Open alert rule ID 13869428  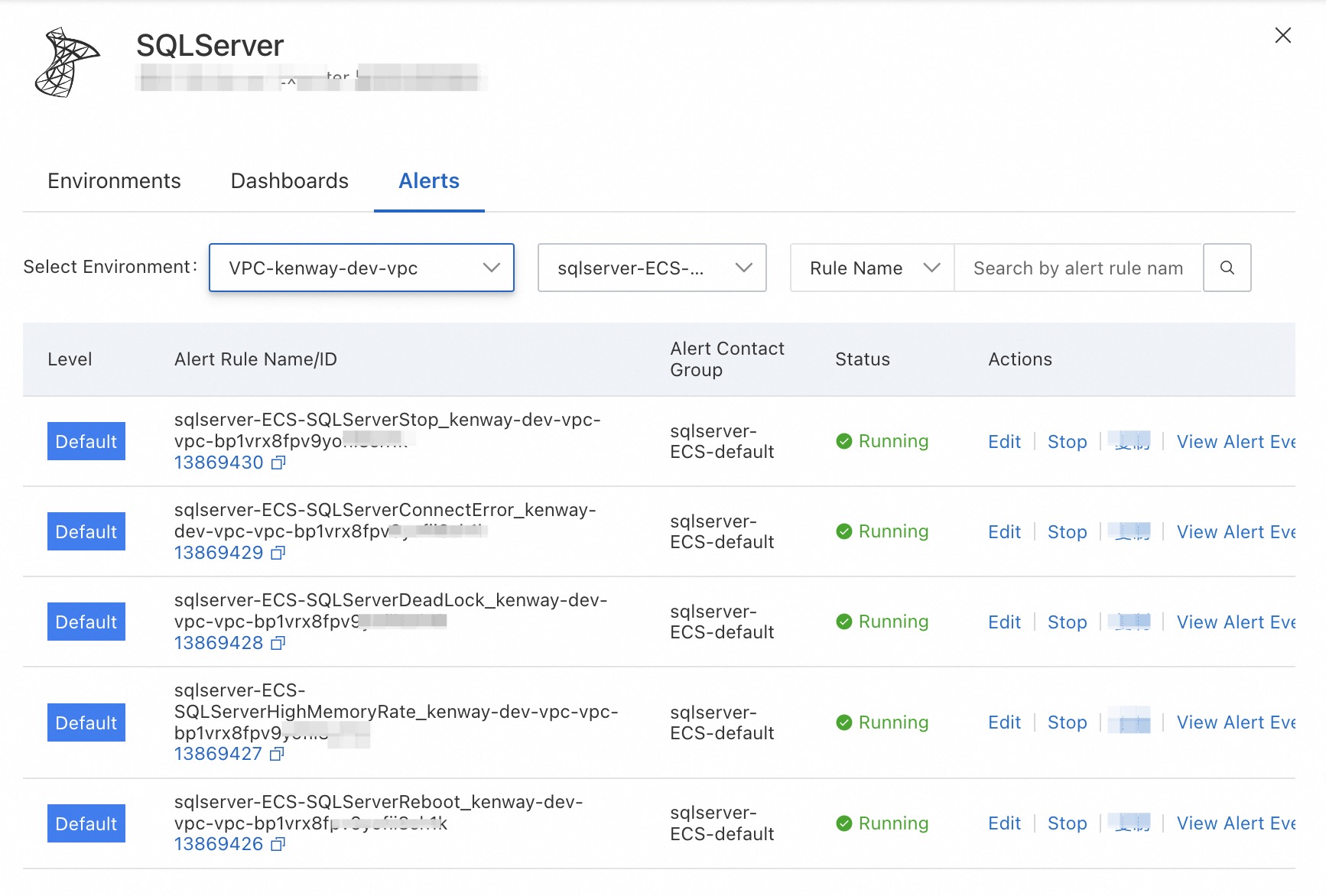click(219, 643)
